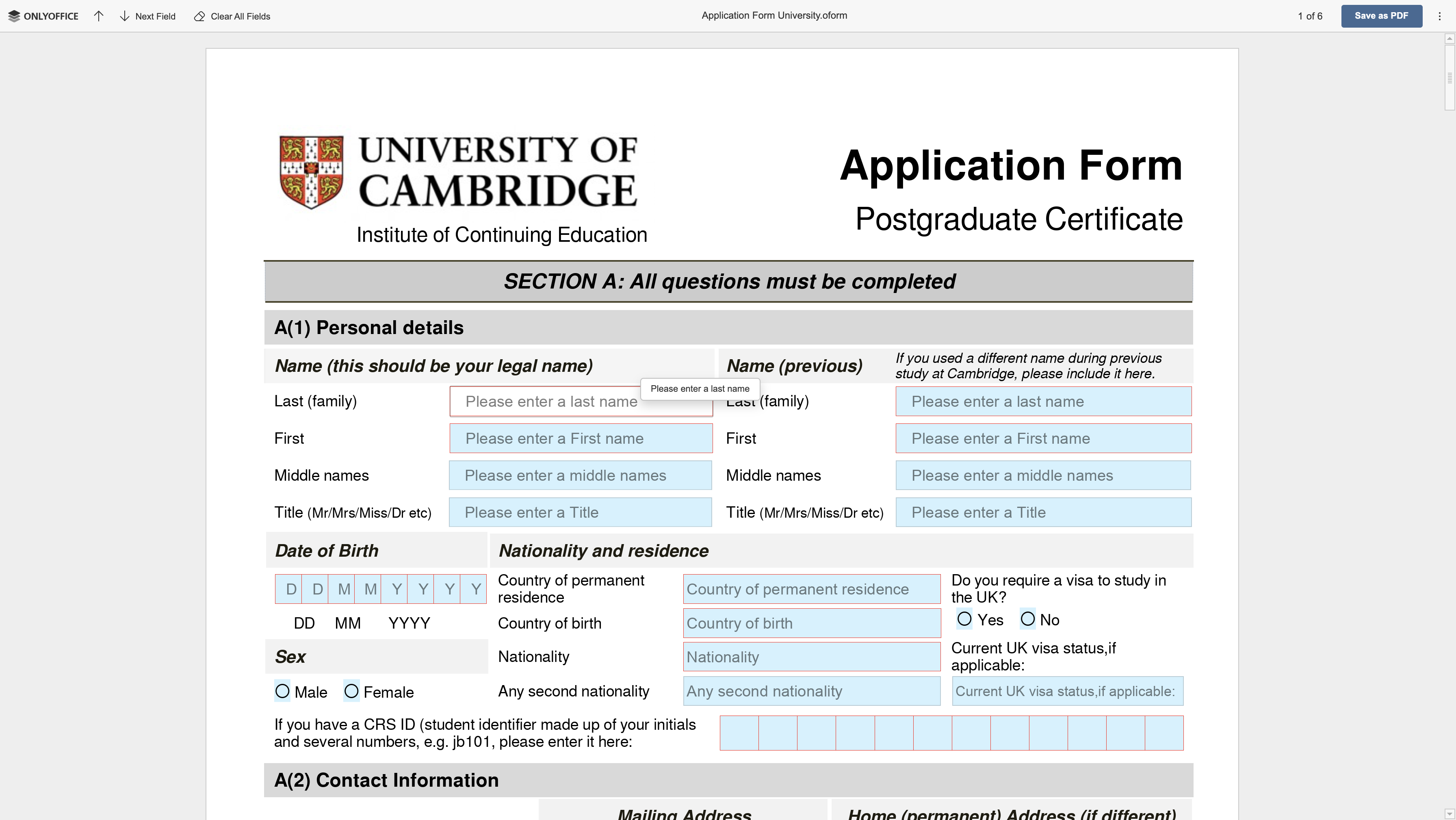1456x820 pixels.
Task: Click the vertical scrollbar thumb
Action: (1450, 78)
